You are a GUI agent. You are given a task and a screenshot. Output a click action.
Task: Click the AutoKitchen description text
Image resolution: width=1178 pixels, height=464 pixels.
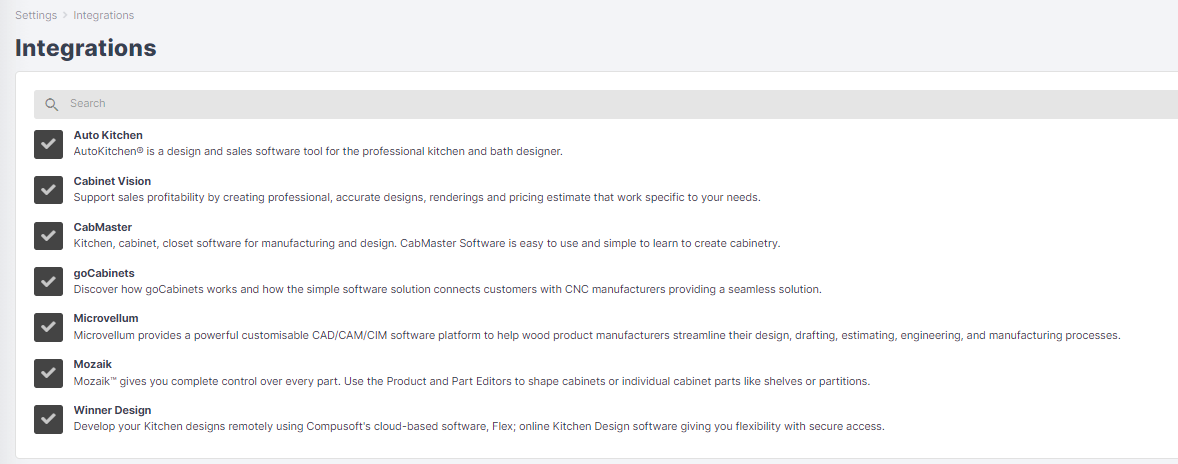click(x=318, y=151)
